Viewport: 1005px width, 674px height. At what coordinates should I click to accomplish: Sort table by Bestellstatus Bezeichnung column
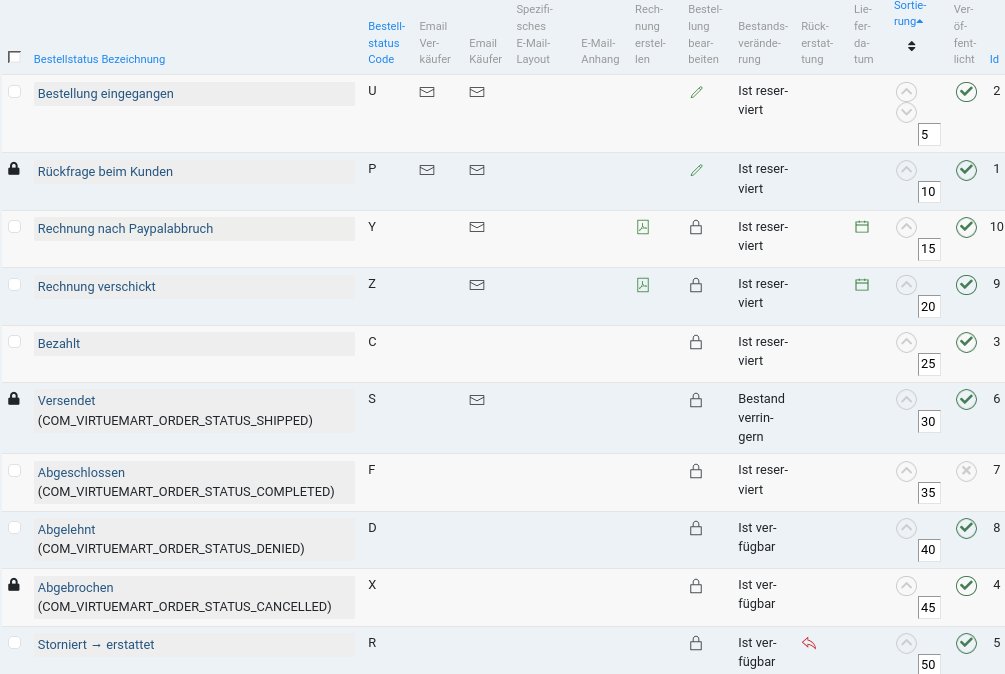click(99, 59)
